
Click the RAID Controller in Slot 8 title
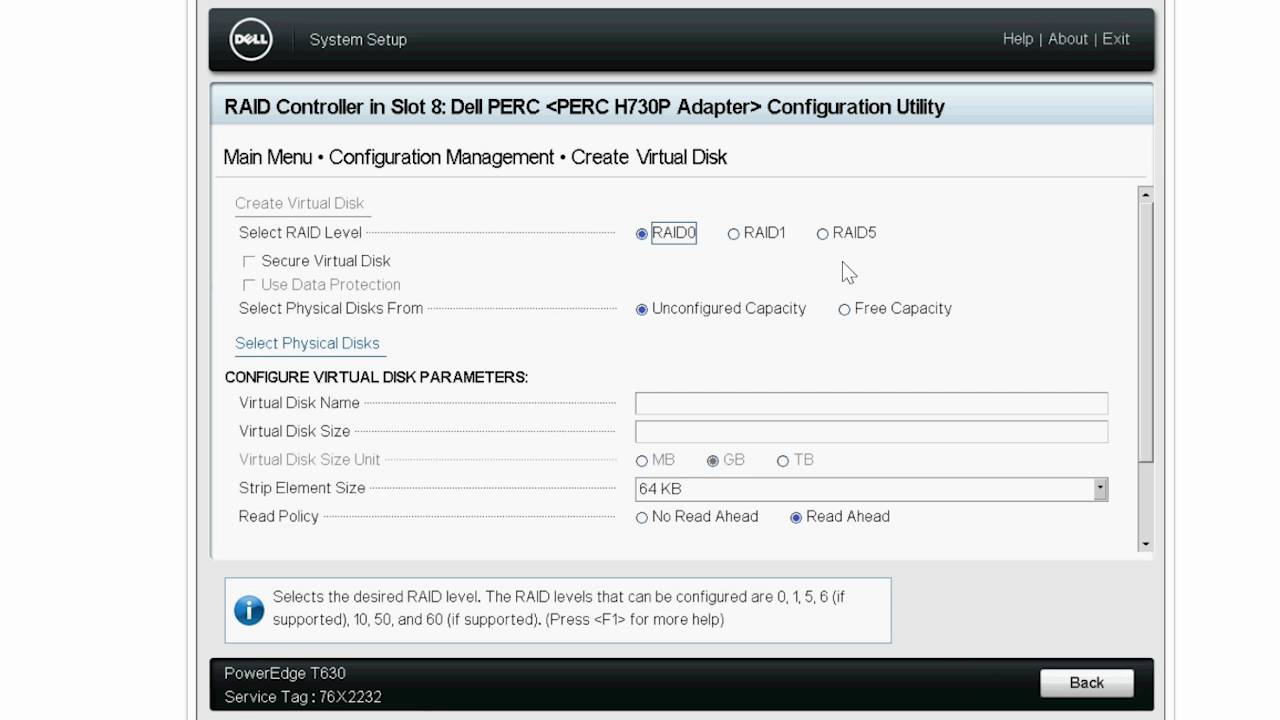click(x=584, y=107)
